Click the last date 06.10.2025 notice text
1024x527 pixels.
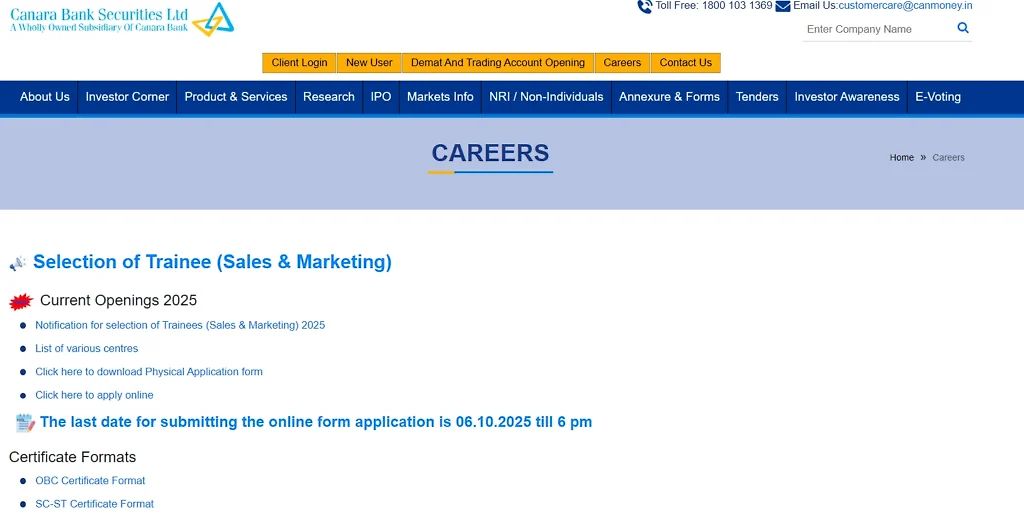316,422
